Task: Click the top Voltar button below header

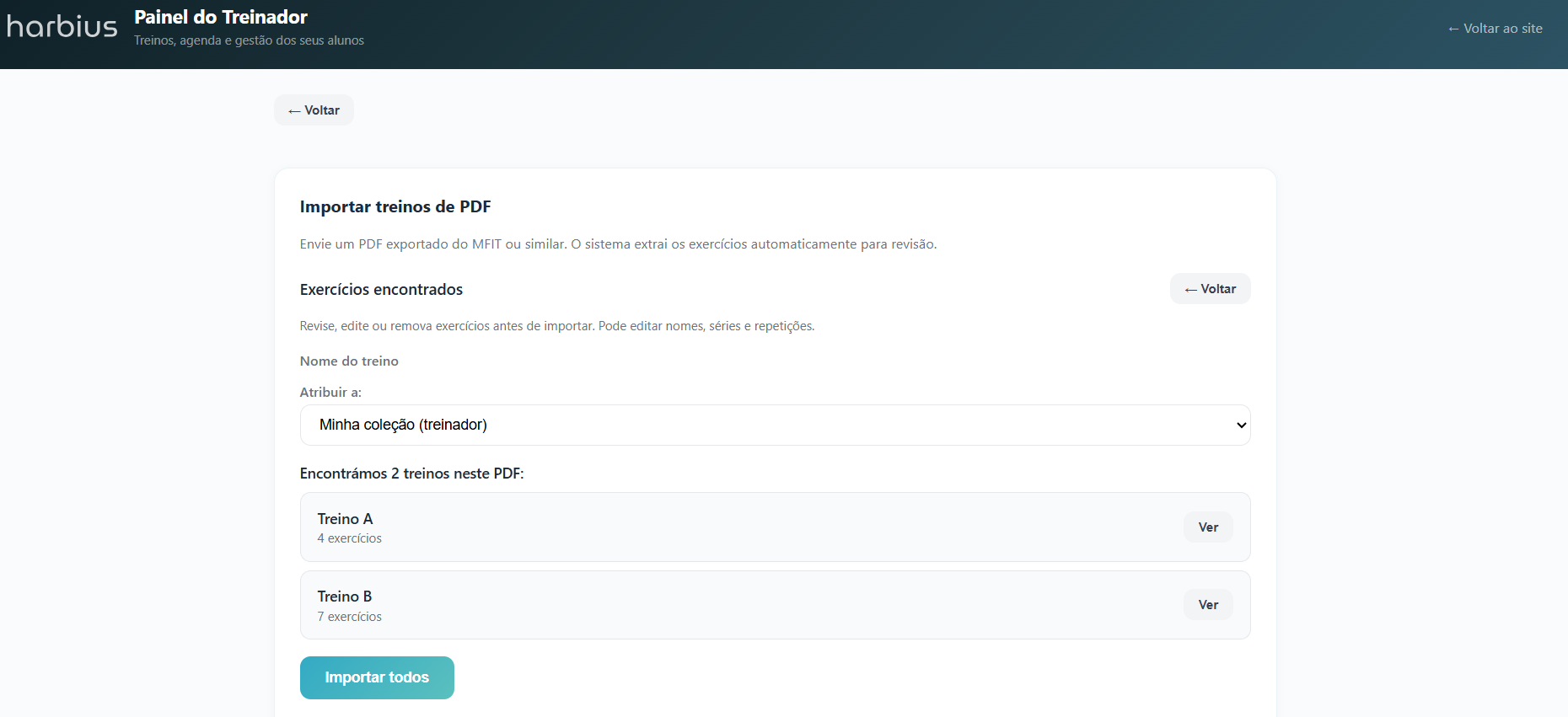Action: pyautogui.click(x=314, y=110)
